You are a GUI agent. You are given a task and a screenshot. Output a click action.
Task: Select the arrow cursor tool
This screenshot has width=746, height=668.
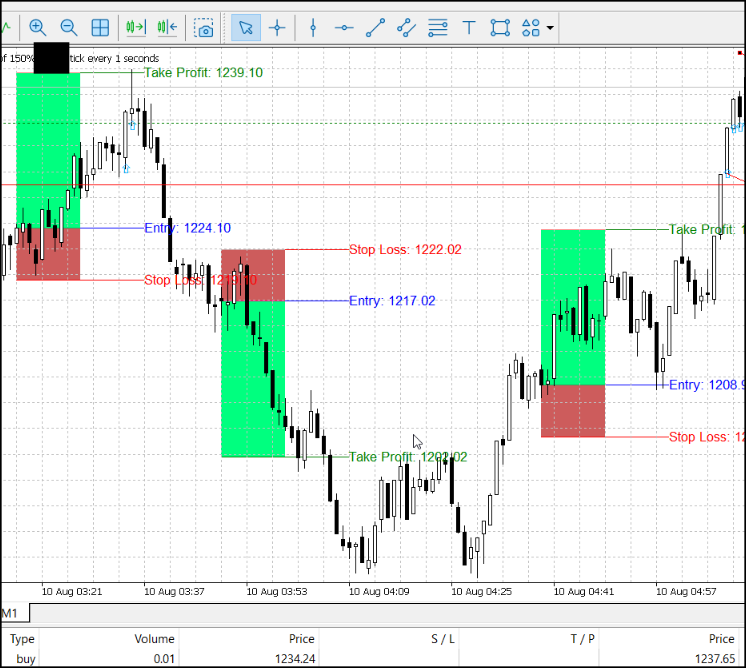pyautogui.click(x=245, y=28)
